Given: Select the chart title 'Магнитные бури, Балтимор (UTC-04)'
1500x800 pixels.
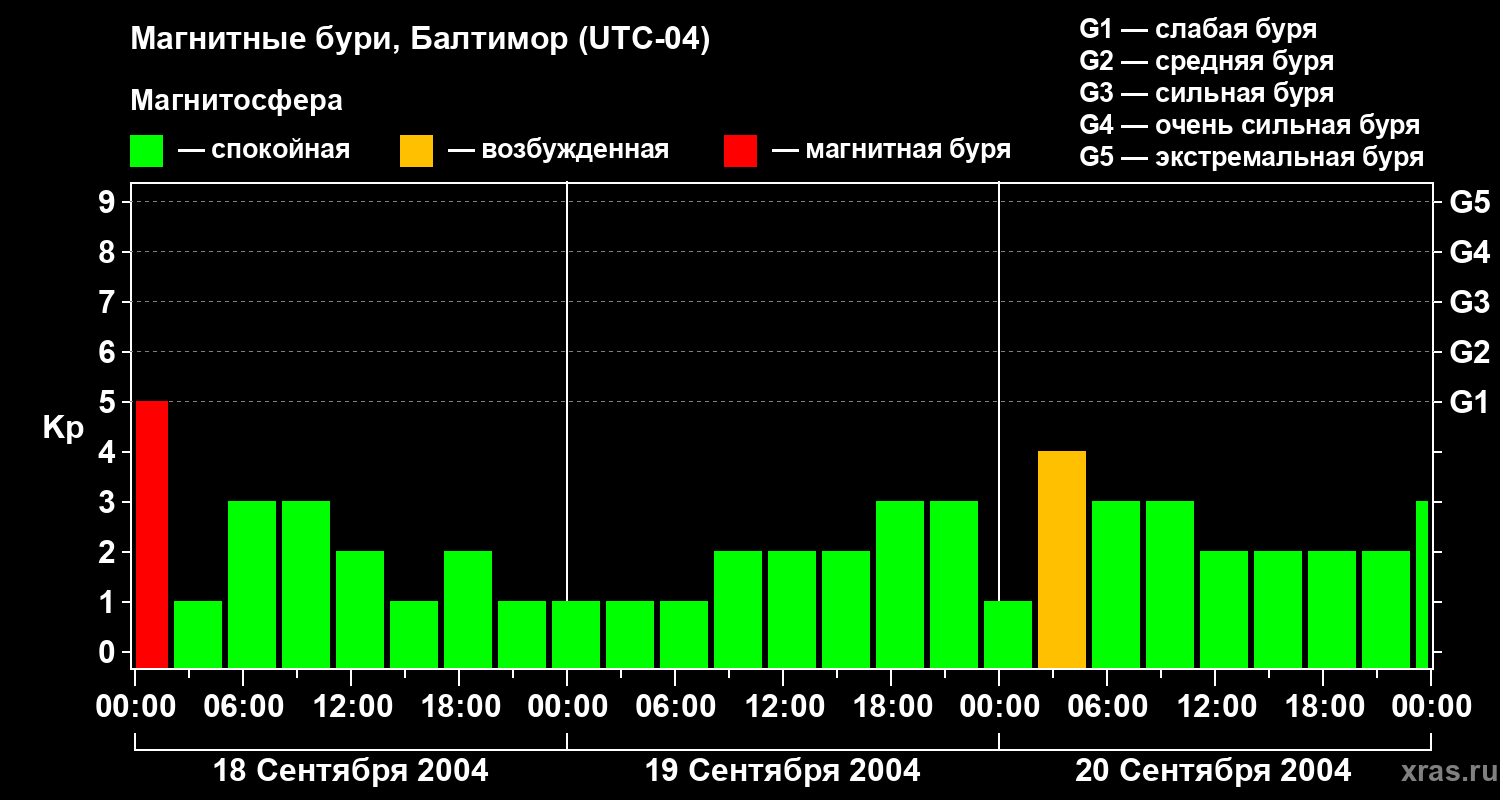Looking at the screenshot, I should 420,41.
